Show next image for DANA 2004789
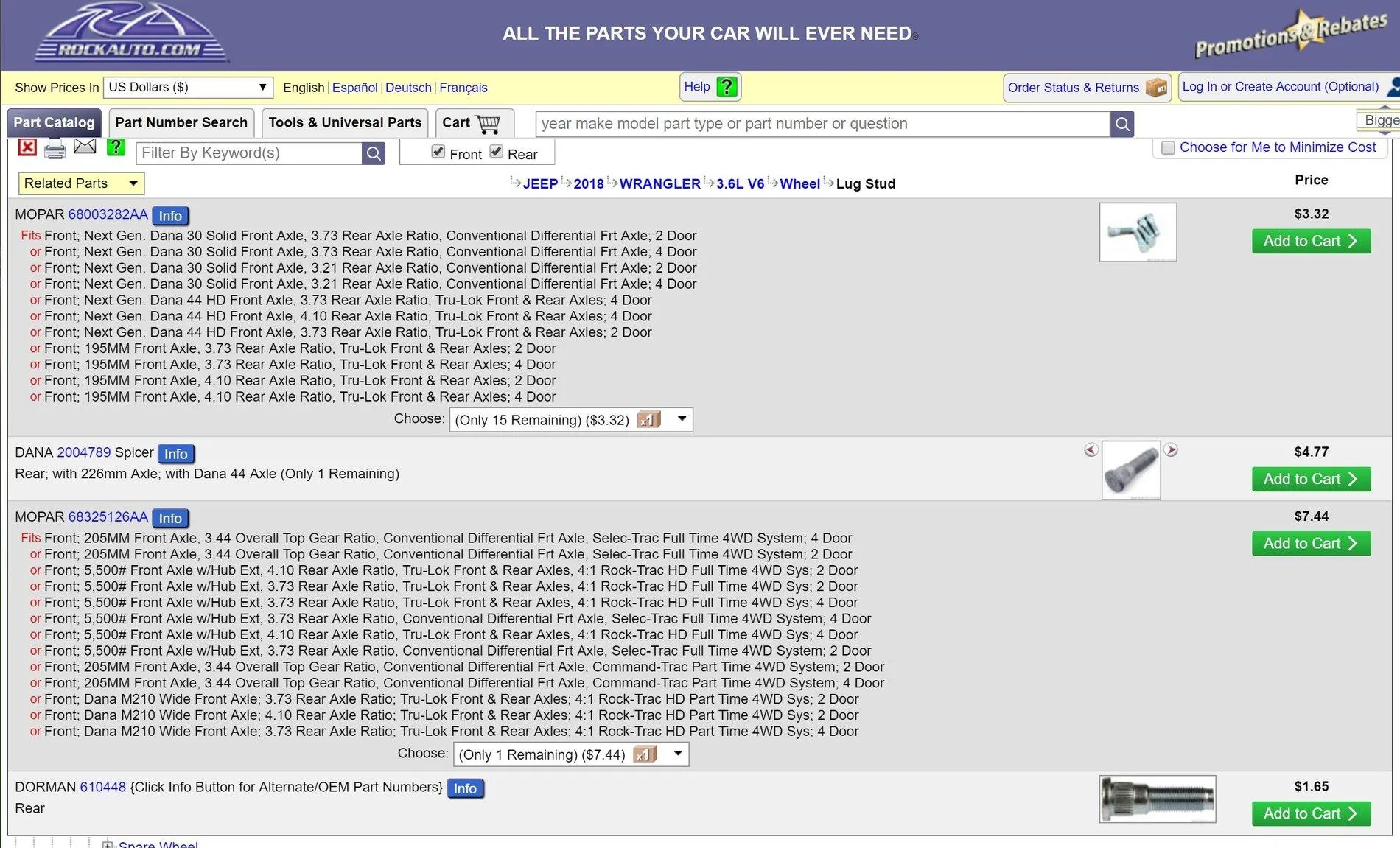This screenshot has width=1400, height=848. pyautogui.click(x=1171, y=449)
